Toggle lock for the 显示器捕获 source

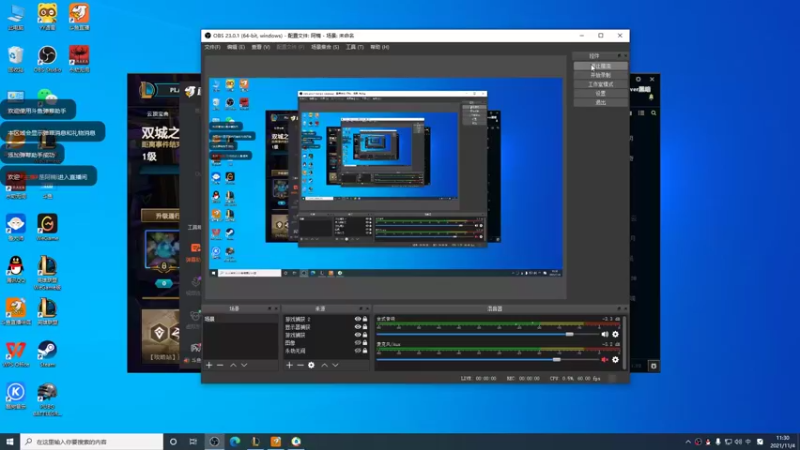365,327
